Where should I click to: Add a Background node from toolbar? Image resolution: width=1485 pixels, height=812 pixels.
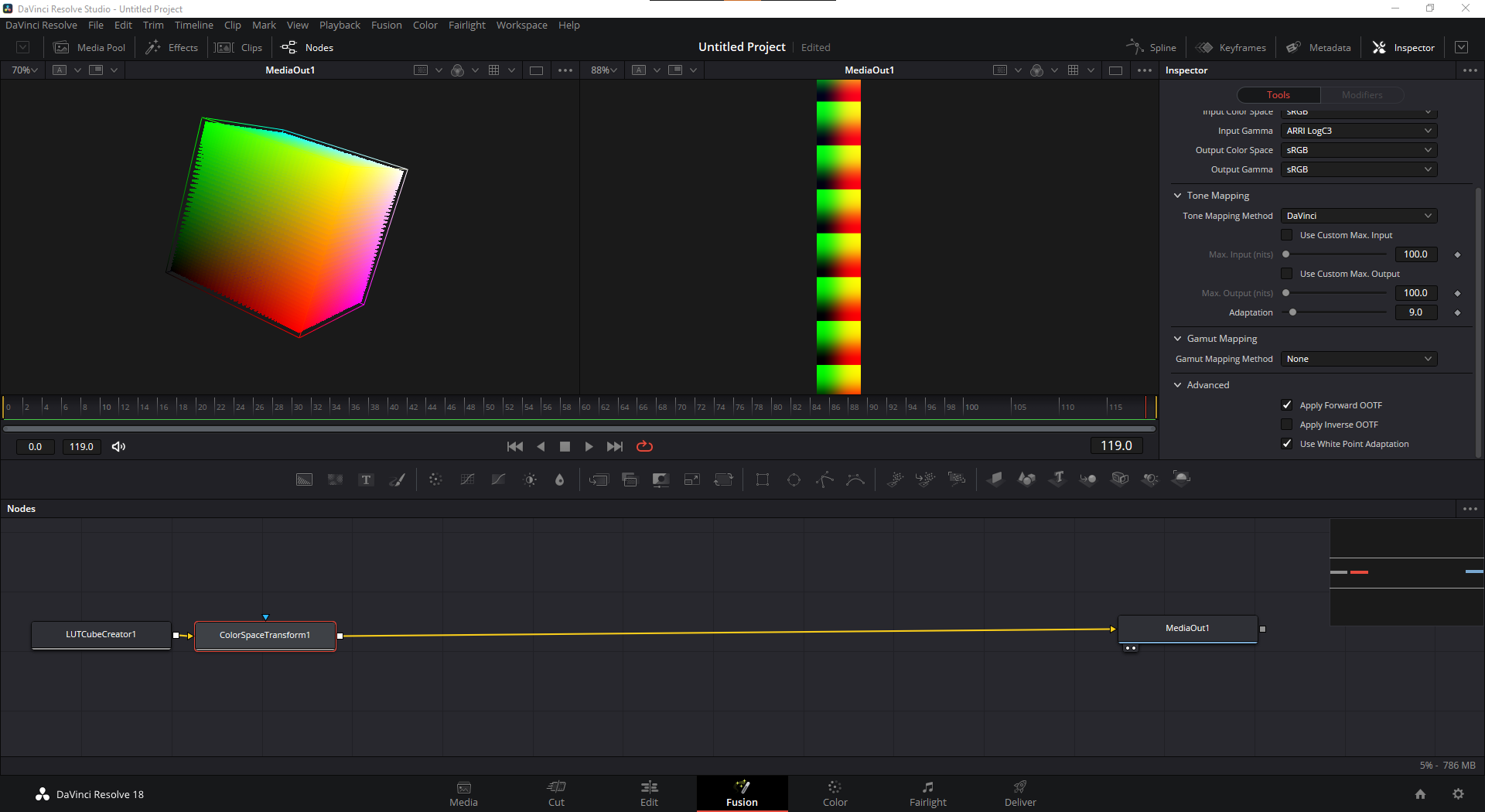(305, 479)
